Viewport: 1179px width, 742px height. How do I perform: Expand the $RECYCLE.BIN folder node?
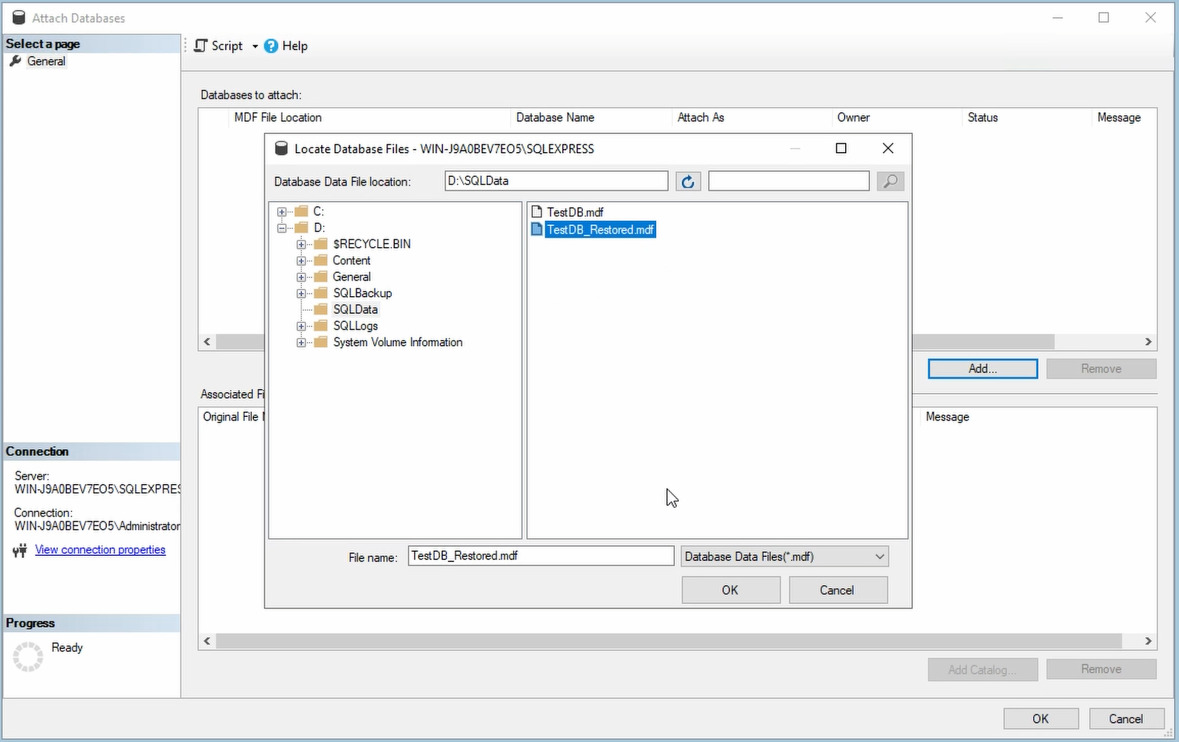[302, 244]
